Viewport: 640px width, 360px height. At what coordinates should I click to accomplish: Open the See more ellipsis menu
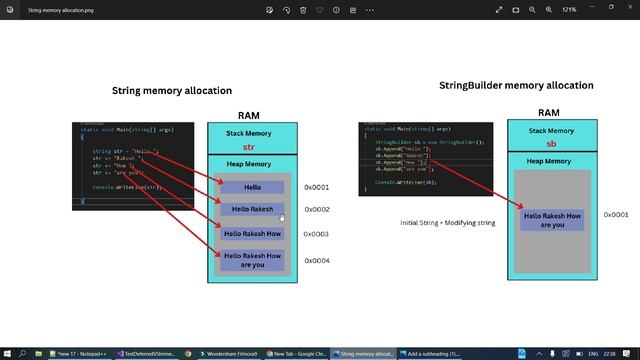tap(370, 10)
